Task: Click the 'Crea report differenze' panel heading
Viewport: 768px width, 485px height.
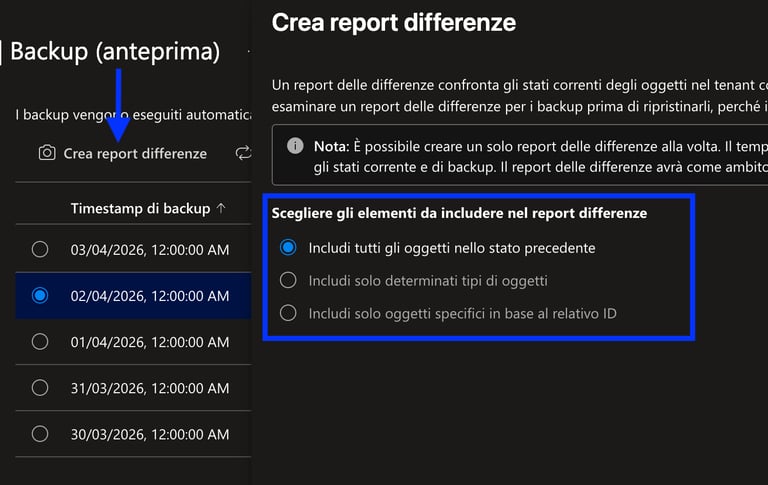Action: tap(394, 21)
